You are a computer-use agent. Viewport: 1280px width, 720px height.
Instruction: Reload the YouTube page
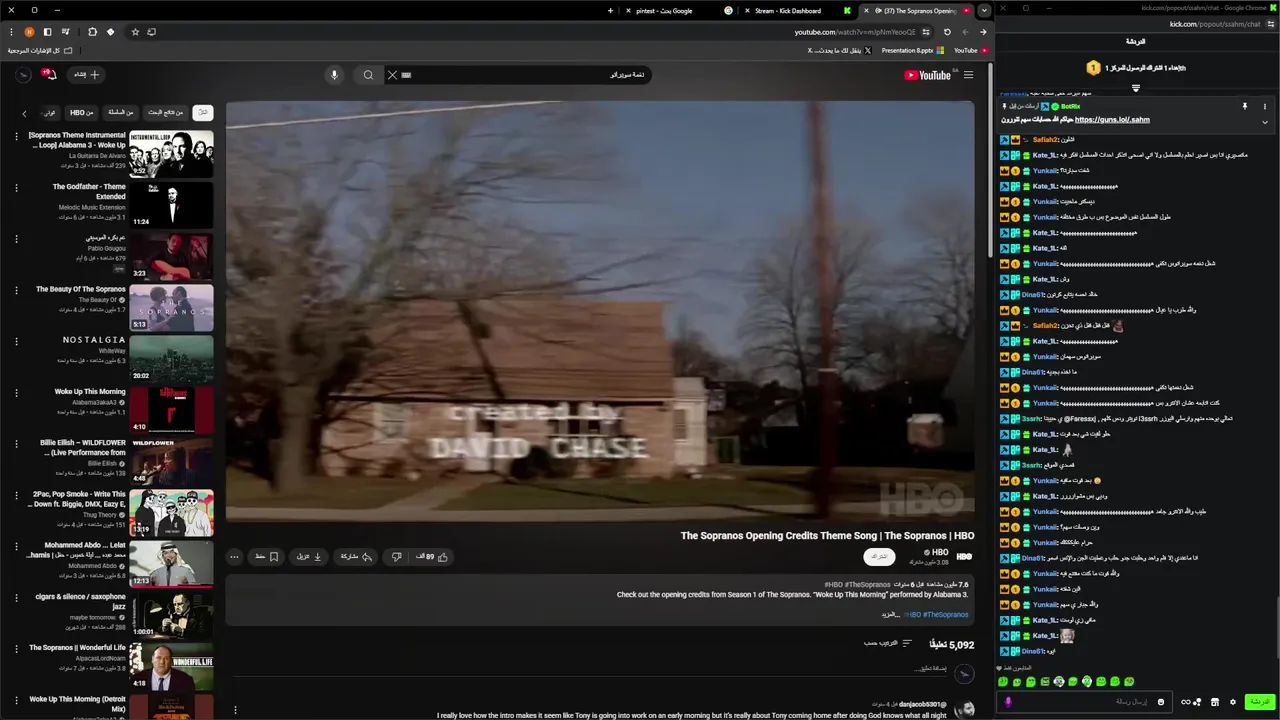pos(947,32)
